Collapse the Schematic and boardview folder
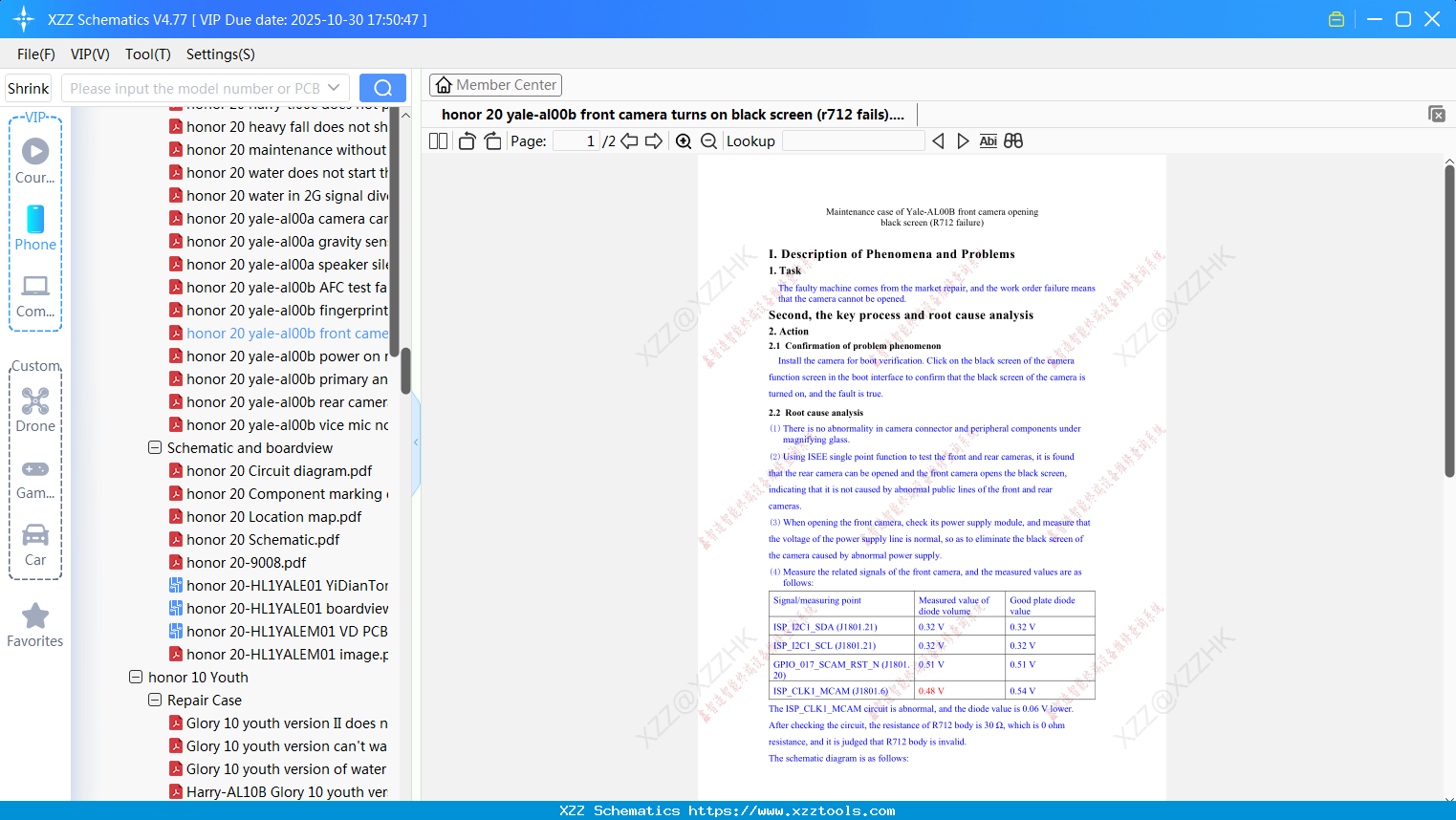Viewport: 1456px width, 820px height. [x=155, y=447]
